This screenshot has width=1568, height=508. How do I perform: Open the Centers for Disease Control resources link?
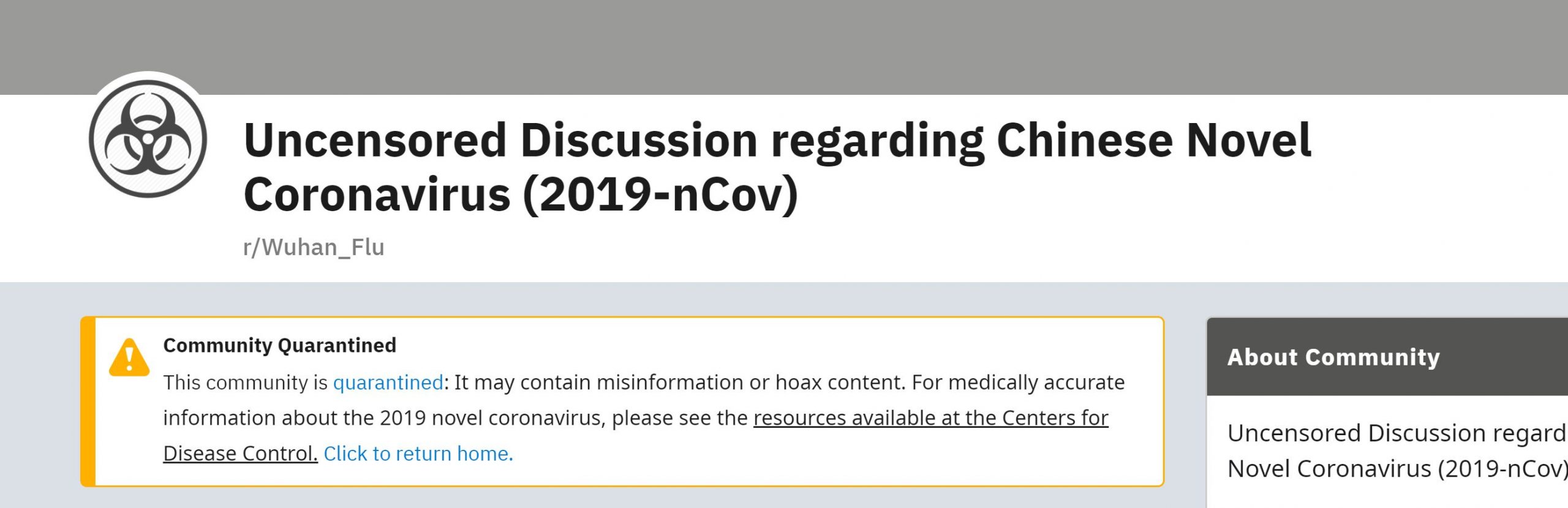[930, 418]
